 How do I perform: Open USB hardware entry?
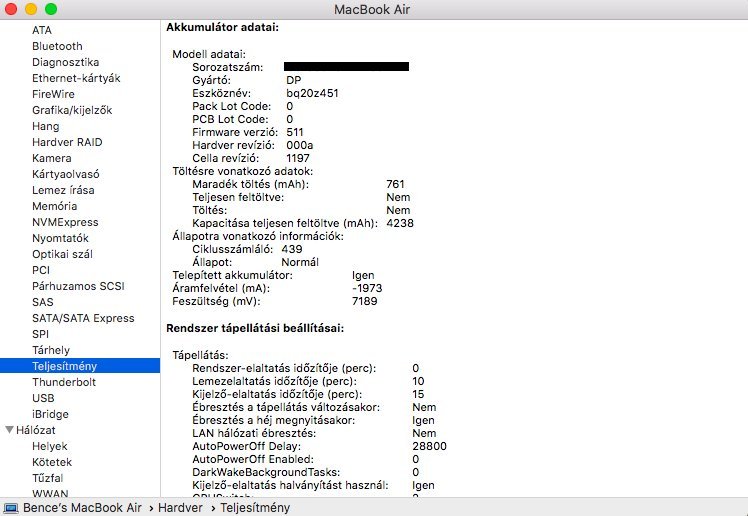click(x=43, y=398)
